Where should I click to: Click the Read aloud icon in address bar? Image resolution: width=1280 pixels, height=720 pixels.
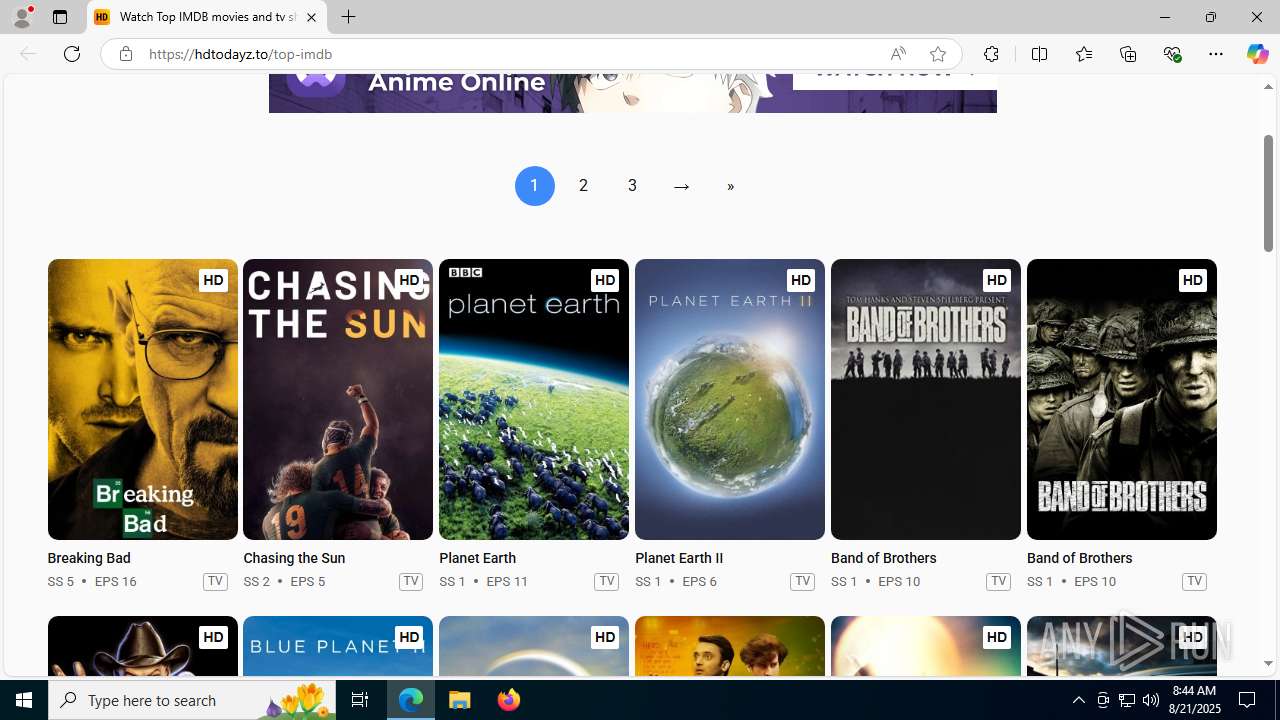point(898,54)
